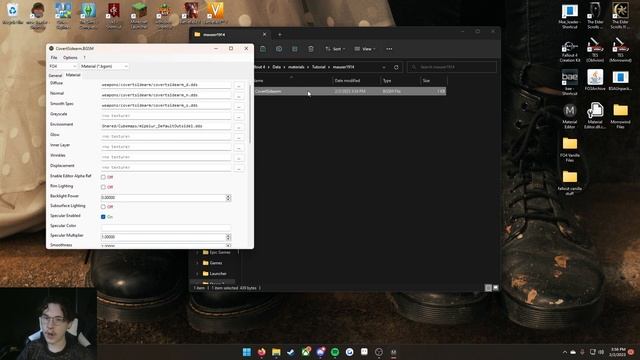Switch to the General tab
The image size is (640, 360).
(x=55, y=76)
